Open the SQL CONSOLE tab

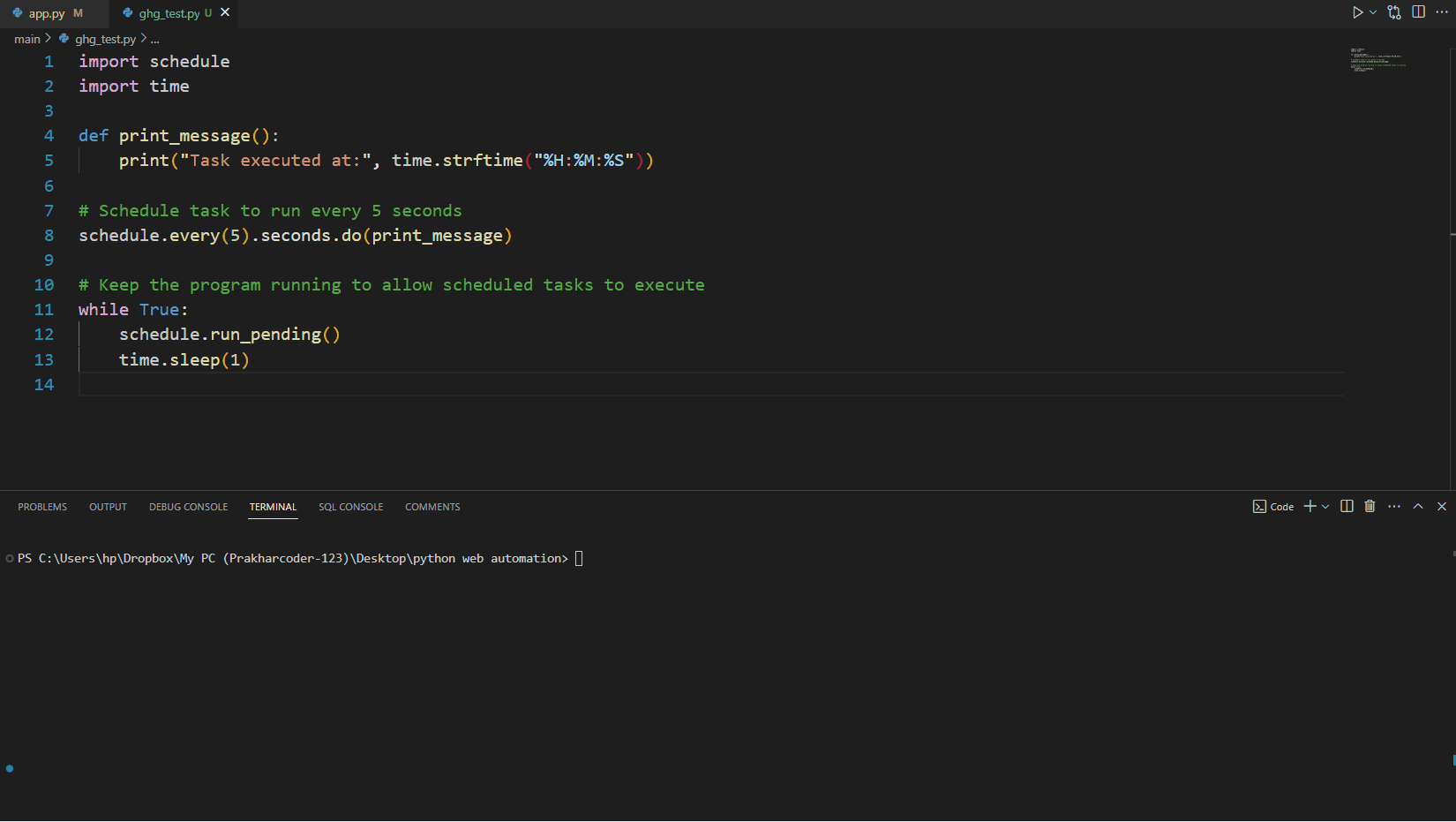(350, 507)
